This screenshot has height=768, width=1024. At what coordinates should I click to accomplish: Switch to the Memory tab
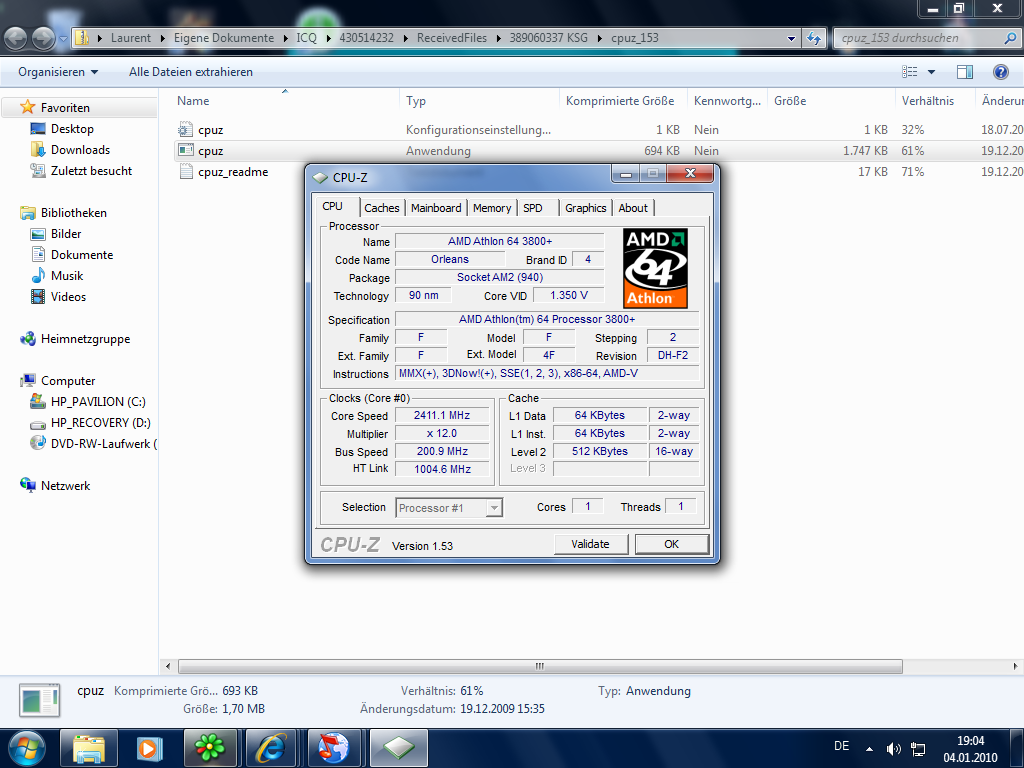click(492, 208)
